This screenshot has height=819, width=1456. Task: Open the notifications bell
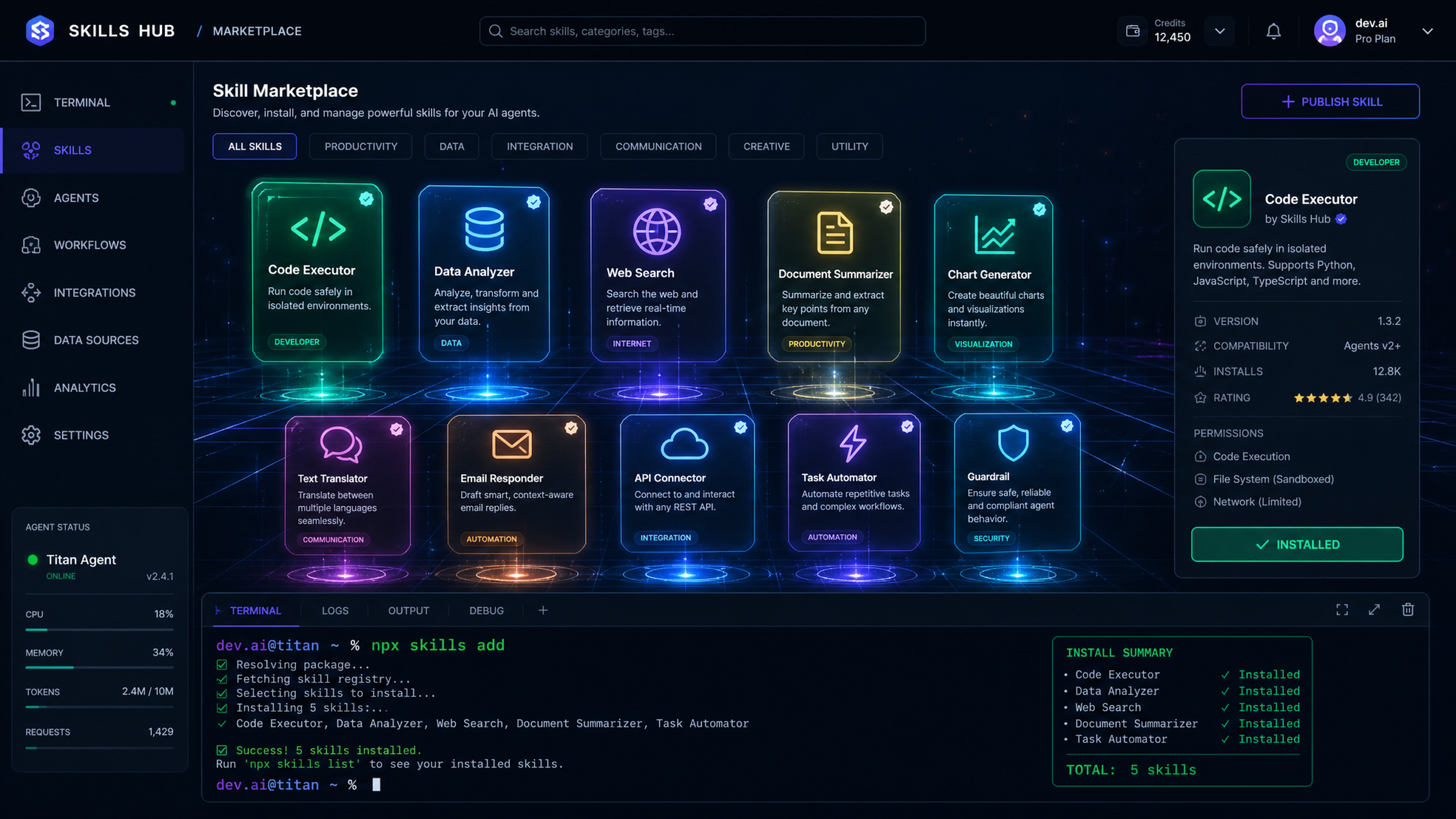click(1273, 31)
